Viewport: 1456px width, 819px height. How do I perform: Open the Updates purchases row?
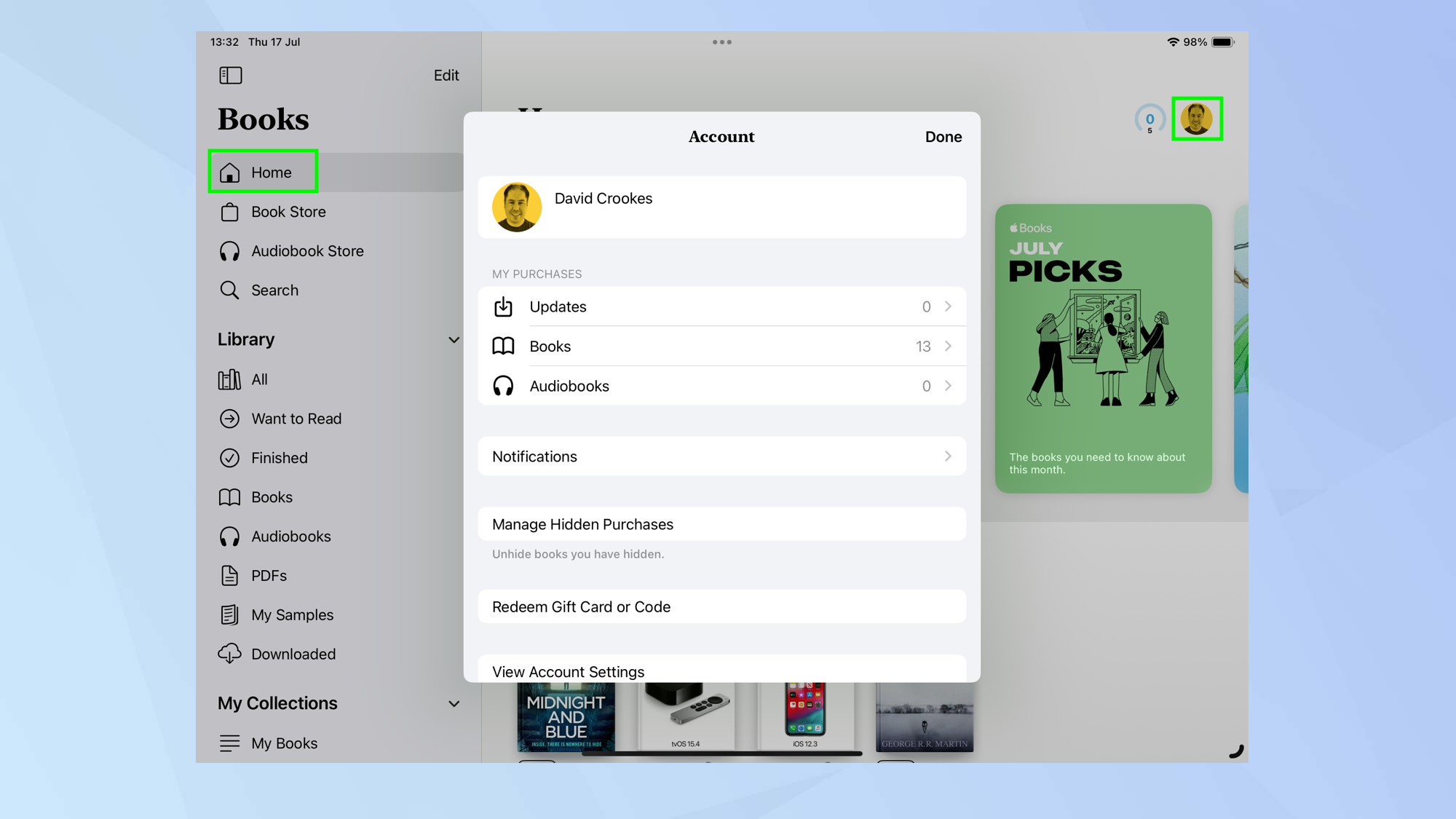(x=721, y=306)
